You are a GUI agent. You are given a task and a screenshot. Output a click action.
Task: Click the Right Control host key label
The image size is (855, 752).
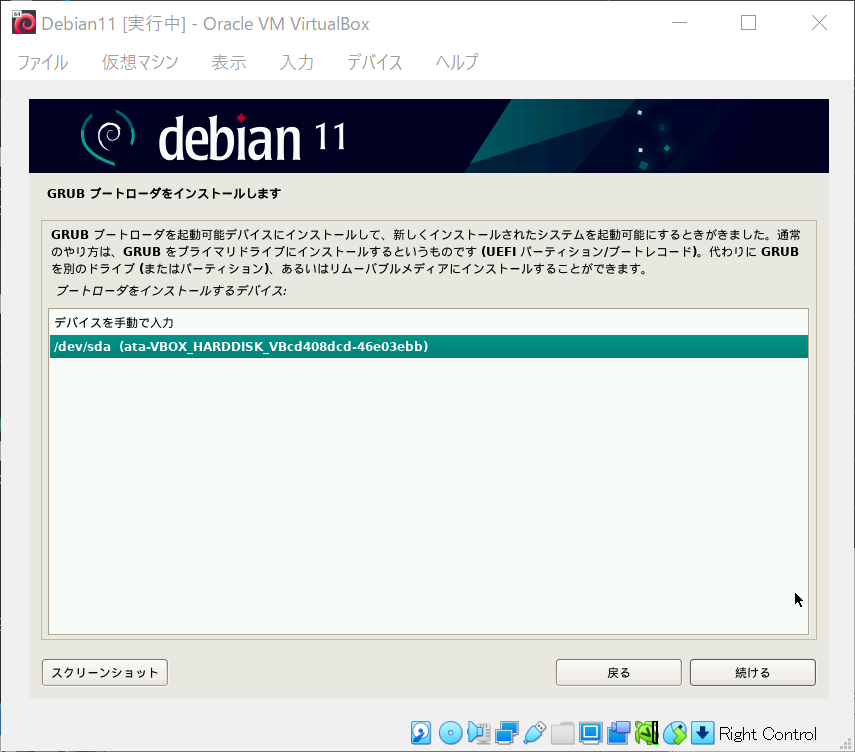pyautogui.click(x=768, y=734)
